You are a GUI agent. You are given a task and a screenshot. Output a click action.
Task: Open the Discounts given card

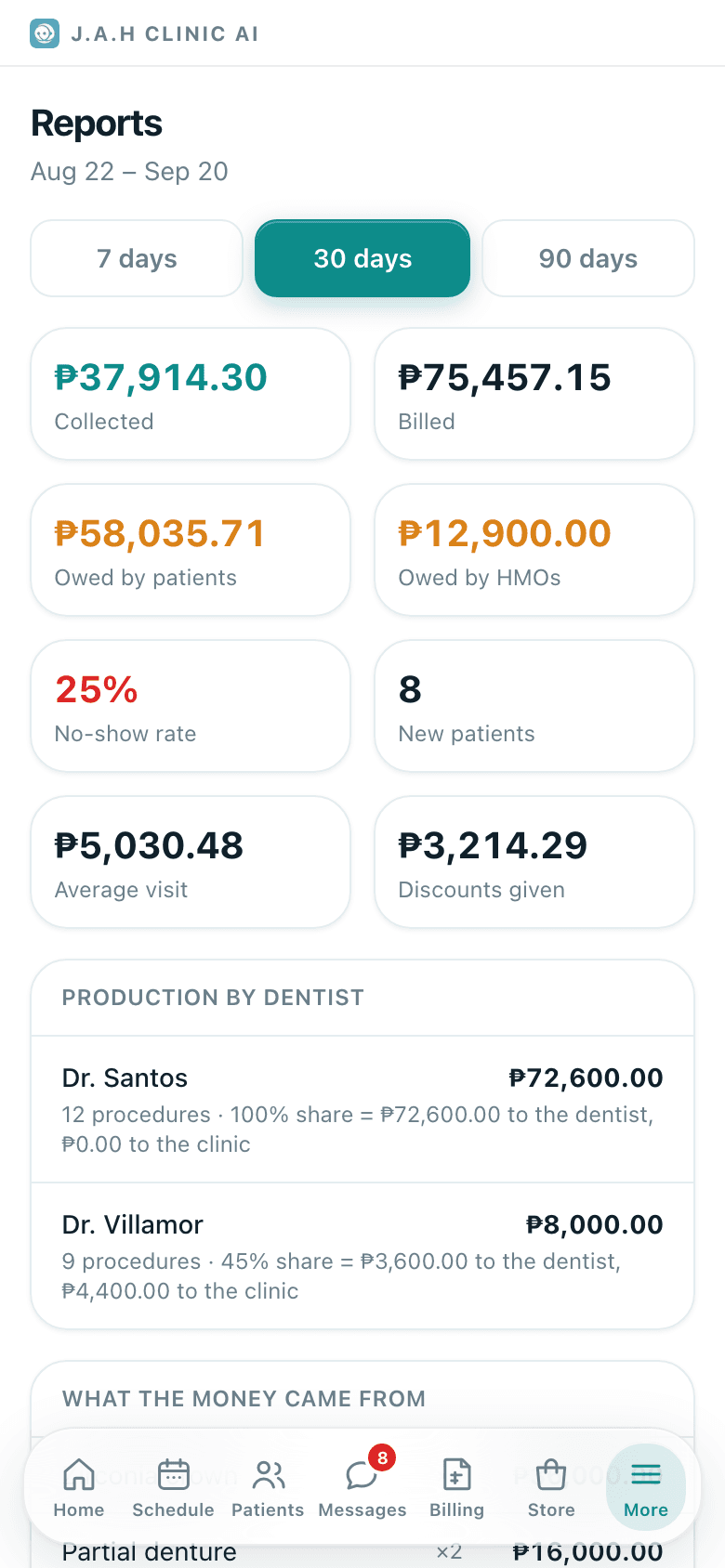(534, 862)
